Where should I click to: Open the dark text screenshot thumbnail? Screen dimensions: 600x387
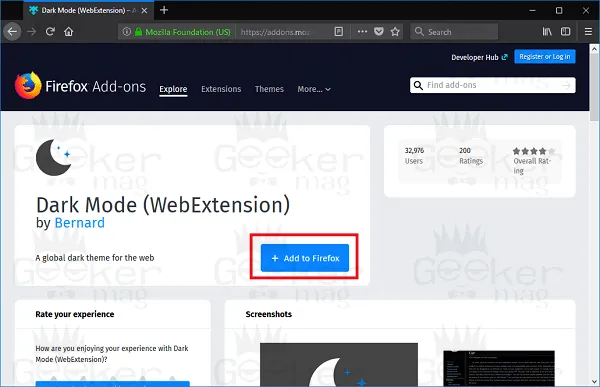point(499,368)
